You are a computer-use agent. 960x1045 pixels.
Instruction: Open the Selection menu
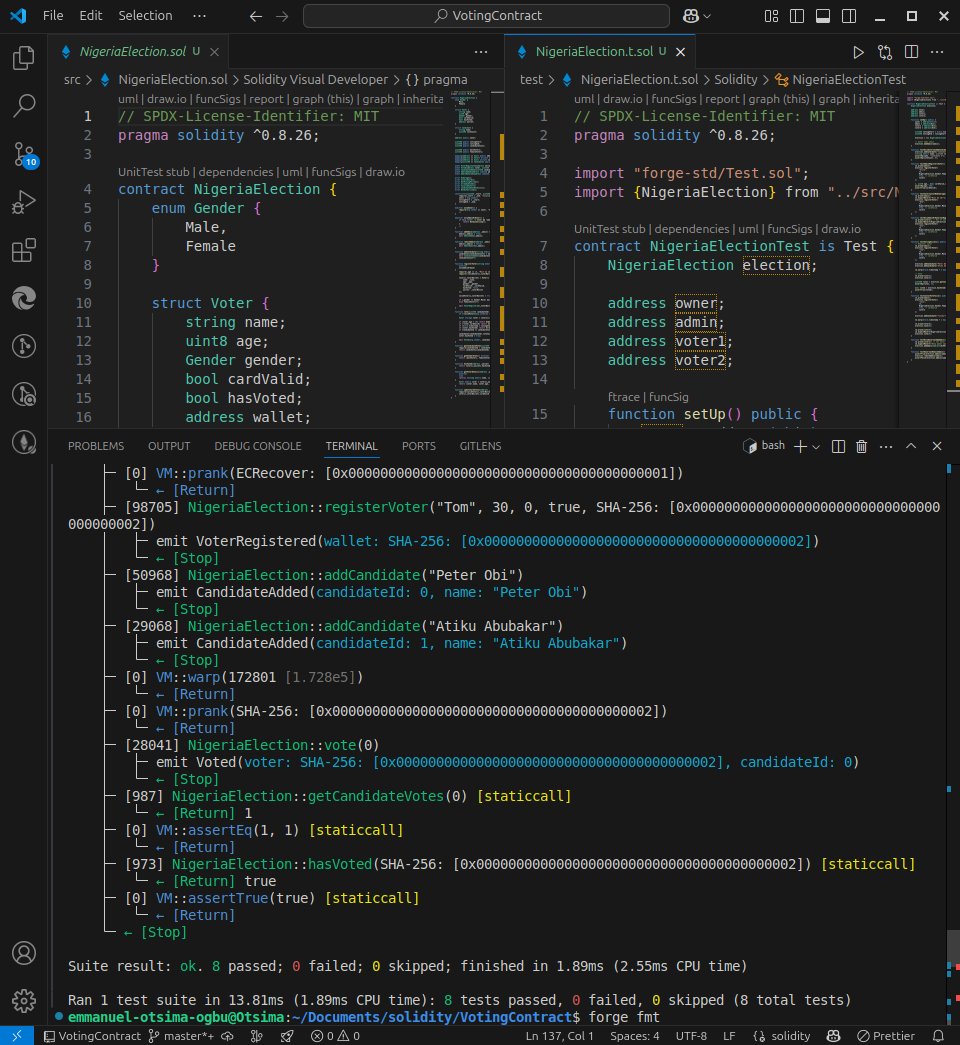pyautogui.click(x=145, y=15)
